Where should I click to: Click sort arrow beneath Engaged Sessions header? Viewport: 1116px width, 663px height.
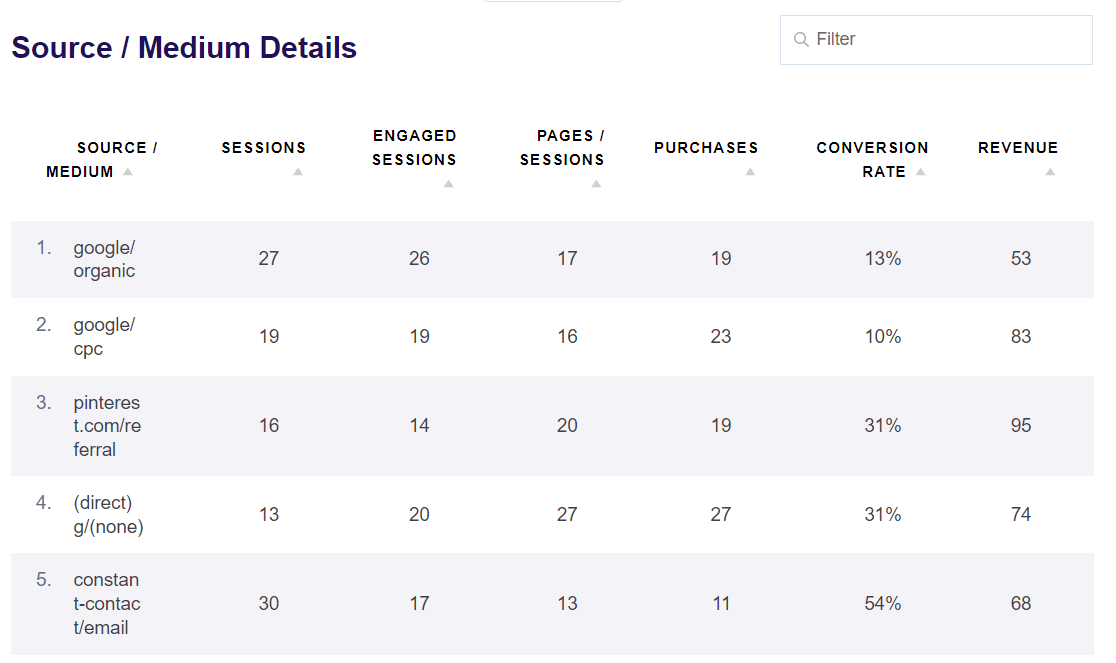tap(449, 184)
